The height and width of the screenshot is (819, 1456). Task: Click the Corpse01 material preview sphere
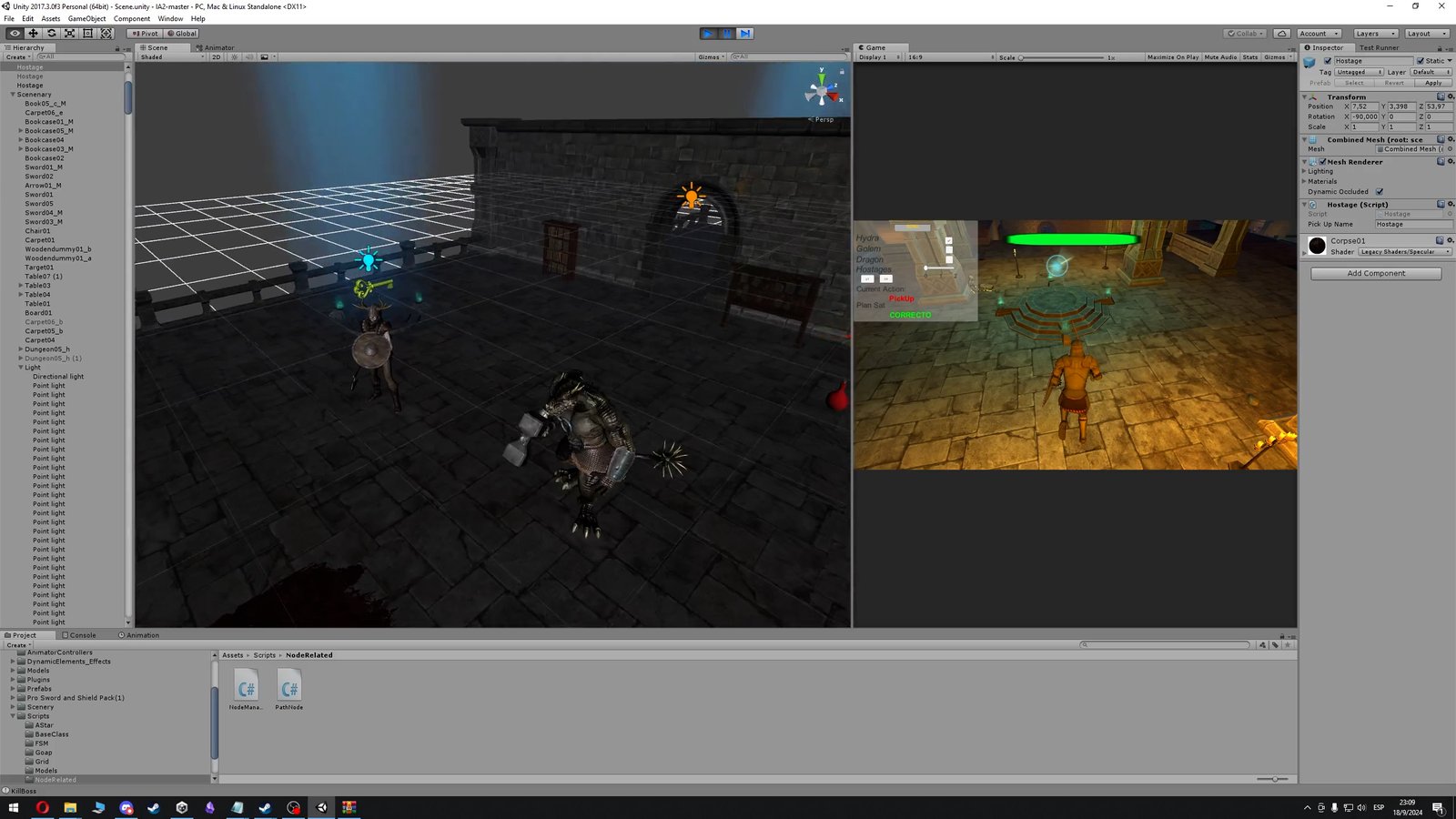coord(1317,245)
